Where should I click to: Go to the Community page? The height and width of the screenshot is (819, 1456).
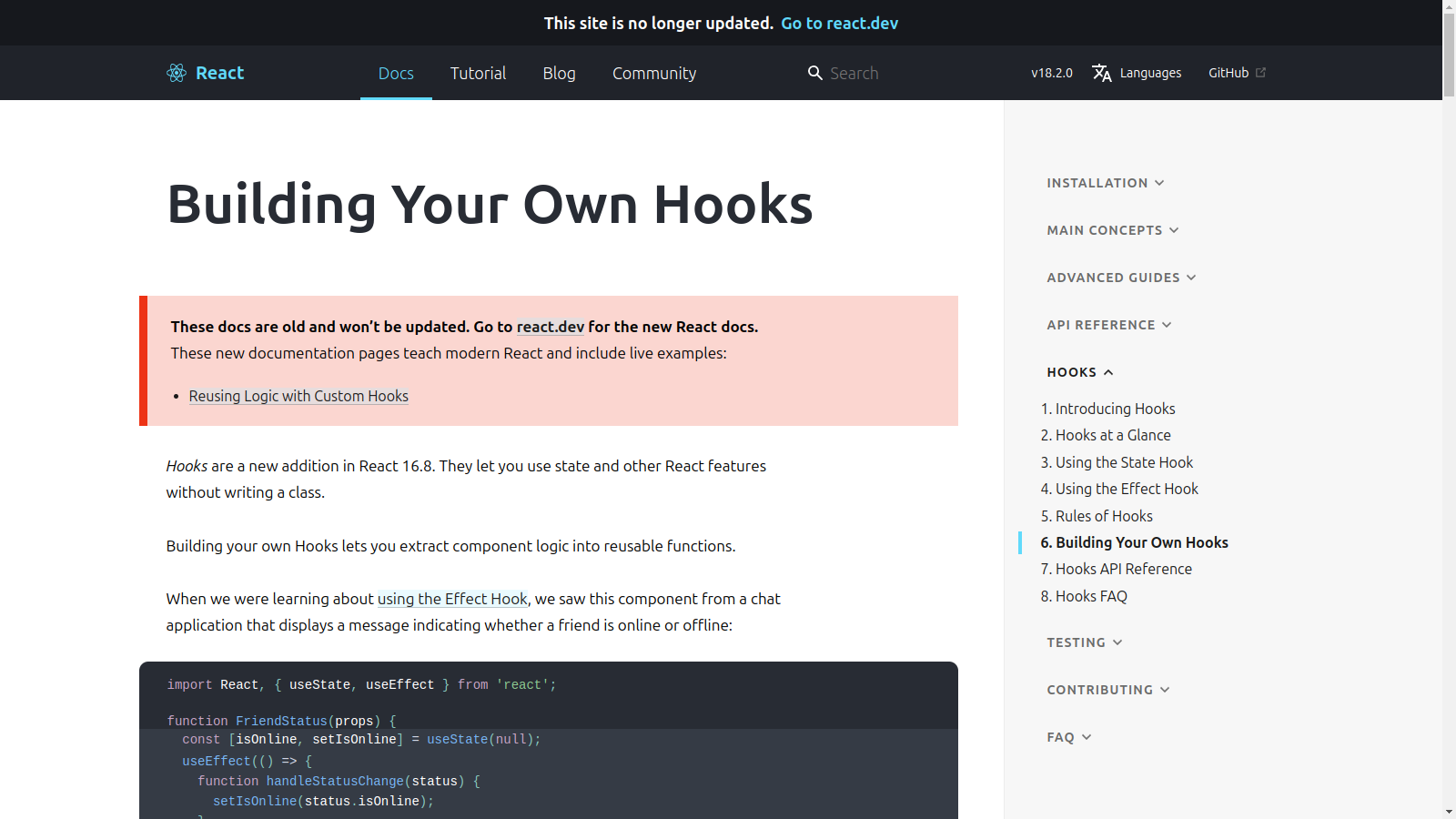click(x=653, y=73)
